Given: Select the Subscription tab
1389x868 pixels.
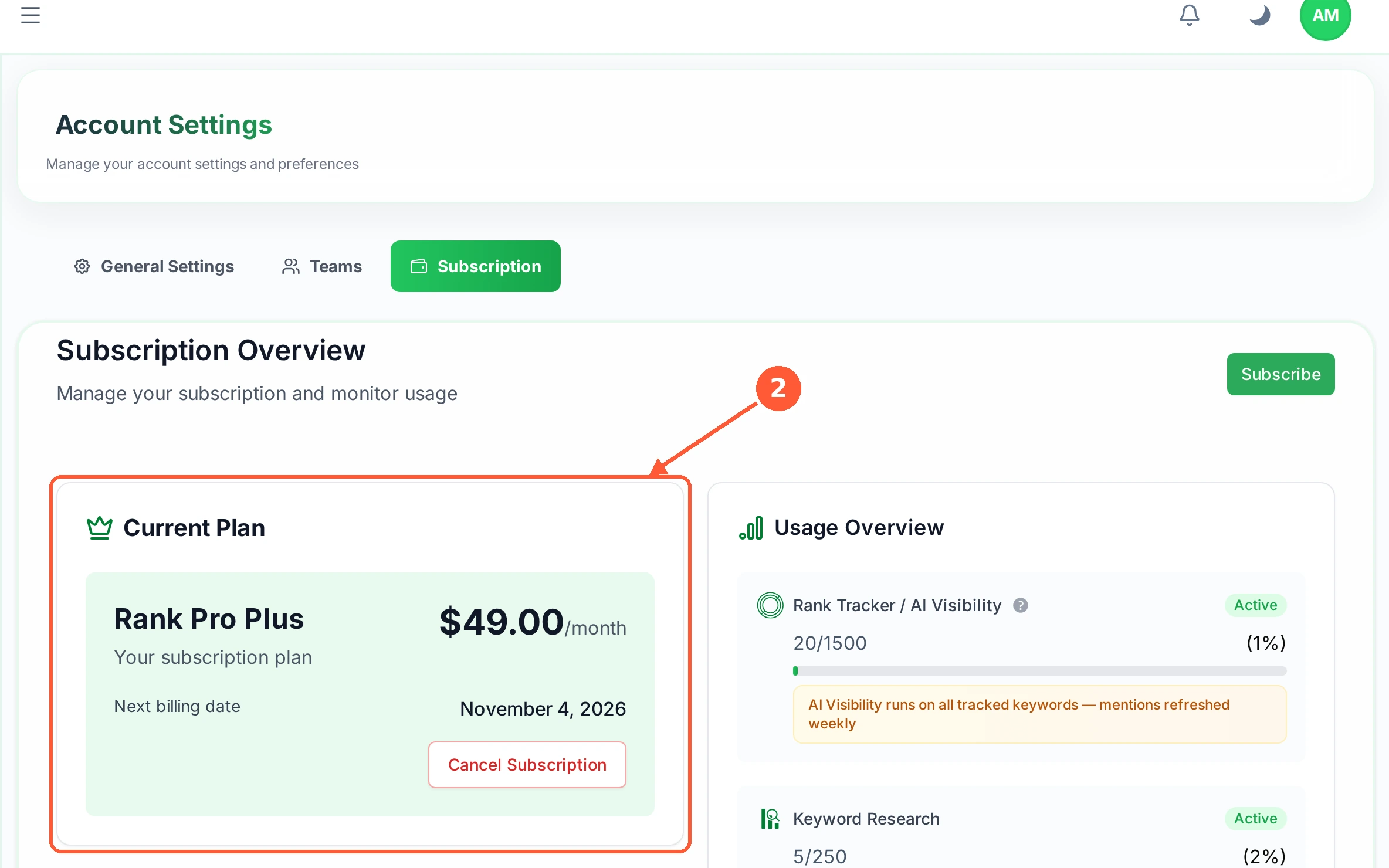Looking at the screenshot, I should tap(476, 266).
